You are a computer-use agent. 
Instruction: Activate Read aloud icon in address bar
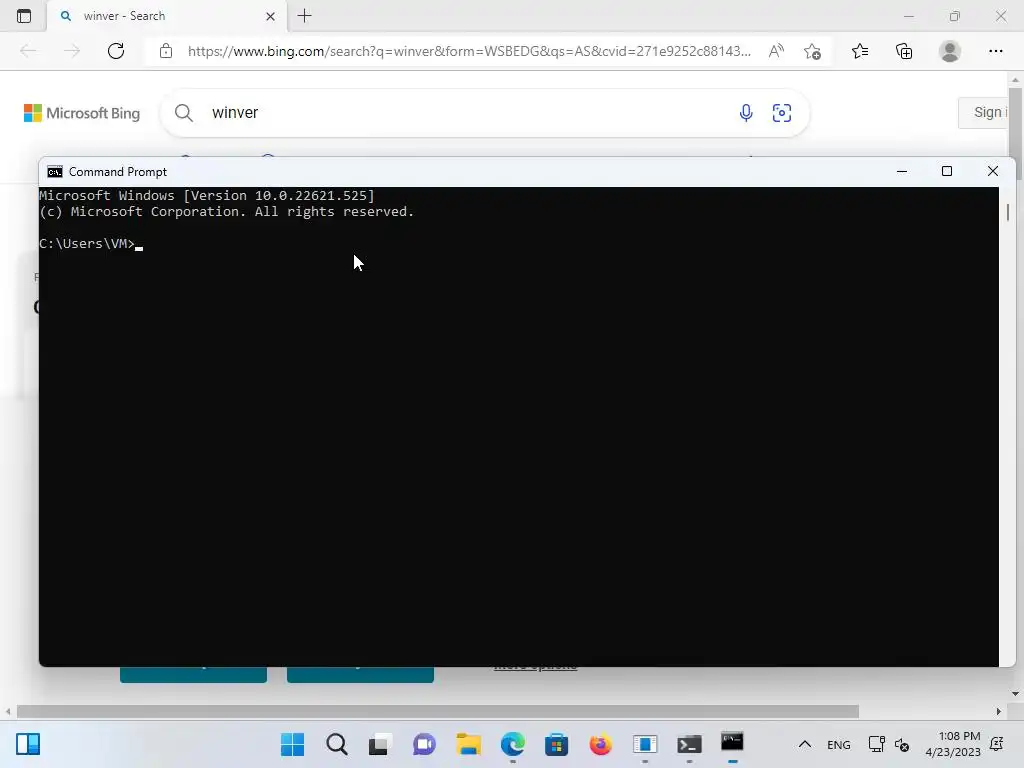(776, 51)
